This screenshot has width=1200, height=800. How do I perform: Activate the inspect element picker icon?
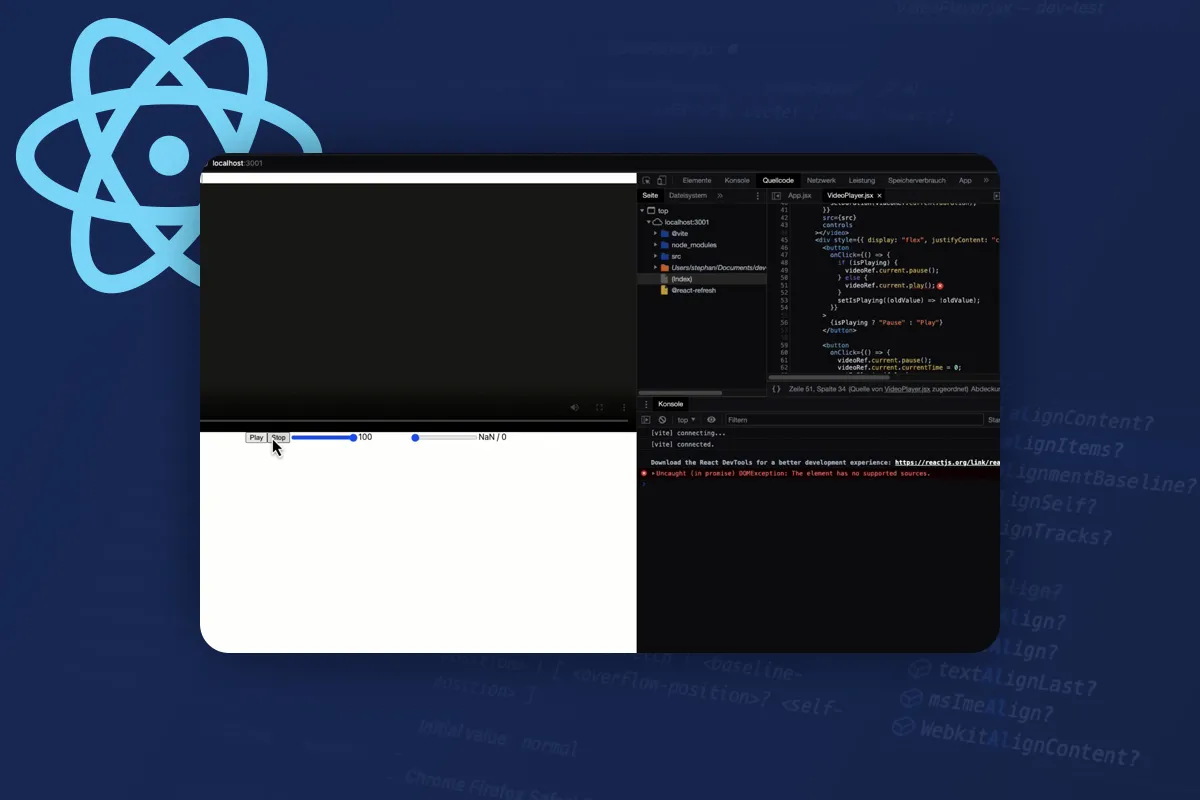click(647, 180)
